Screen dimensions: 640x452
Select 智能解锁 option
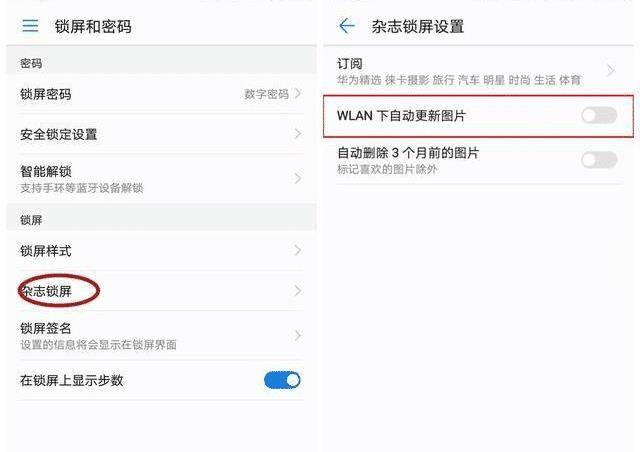pos(161,178)
